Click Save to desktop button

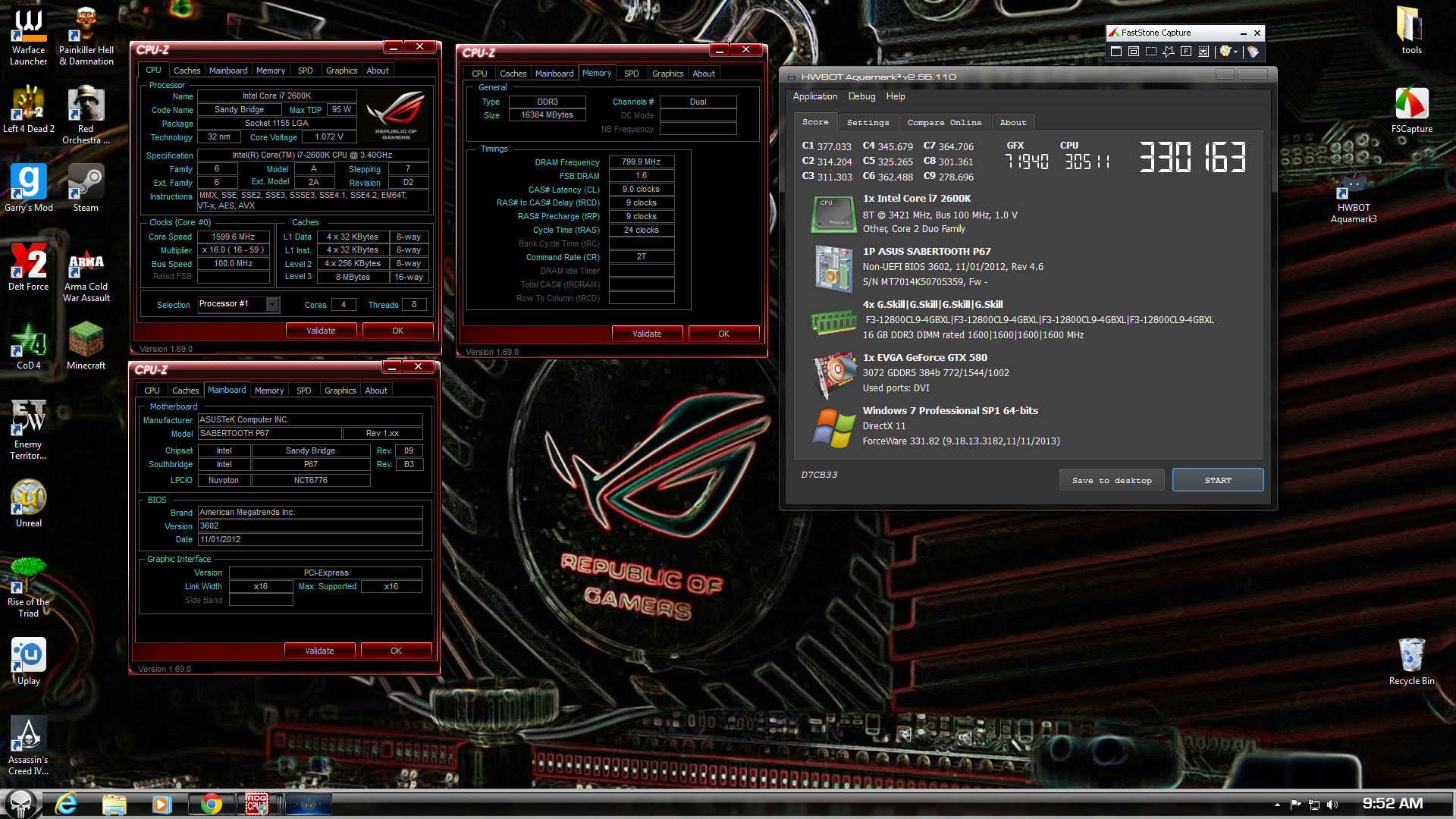(1112, 480)
